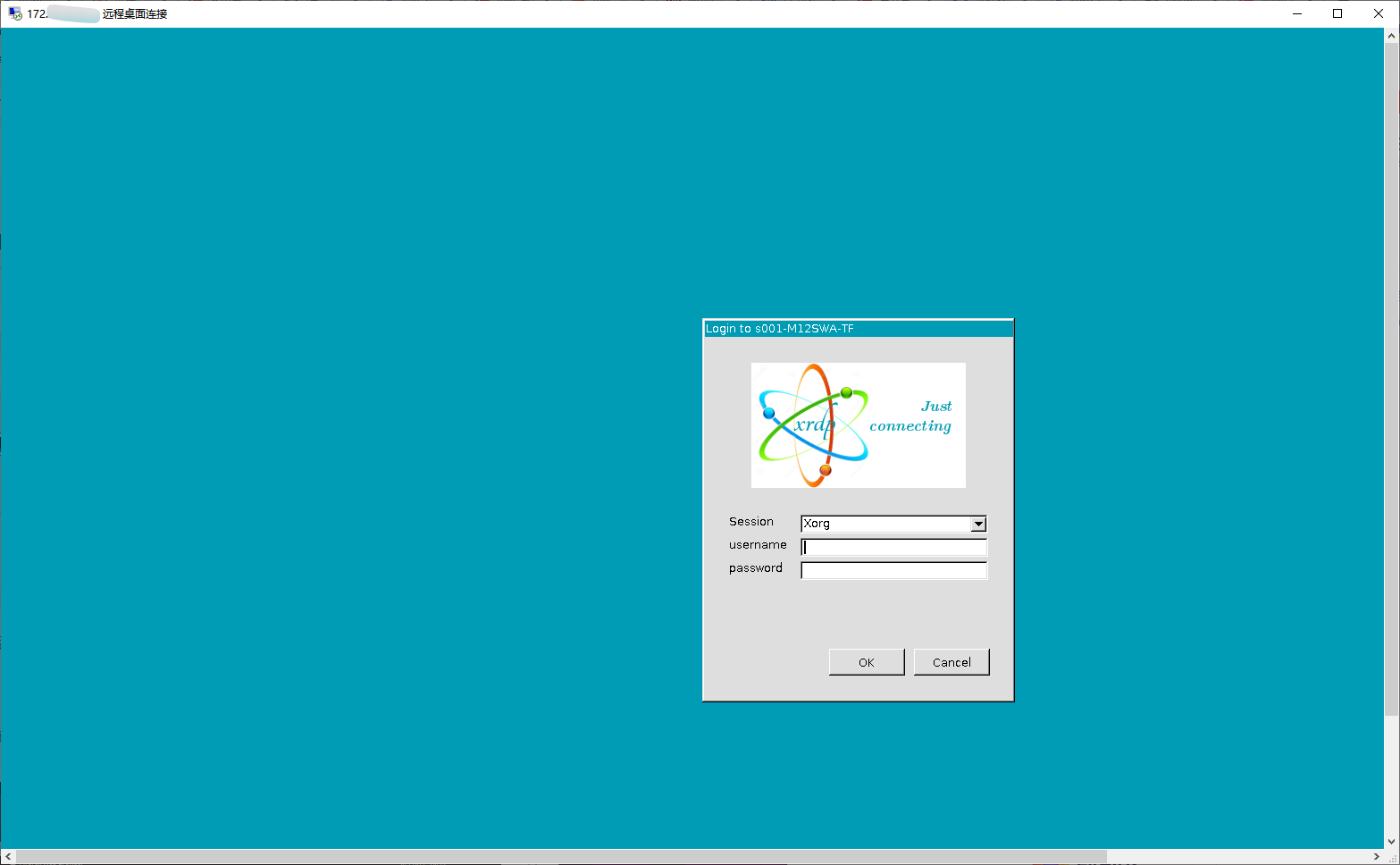The height and width of the screenshot is (865, 1400).
Task: Click the horizontal scrollbar right arrow
Action: [1377, 857]
